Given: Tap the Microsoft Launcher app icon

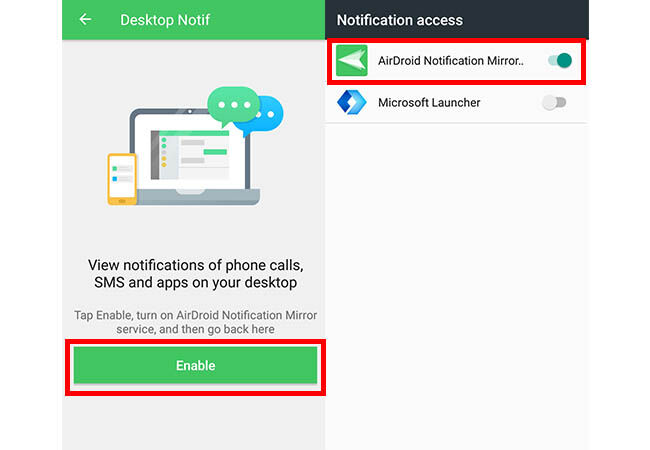Looking at the screenshot, I should pyautogui.click(x=352, y=102).
